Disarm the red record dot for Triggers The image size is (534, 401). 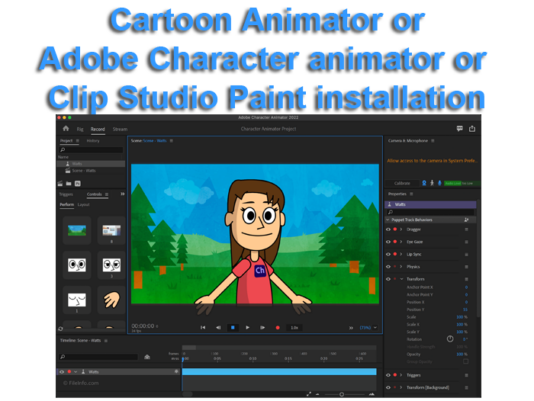tap(395, 375)
